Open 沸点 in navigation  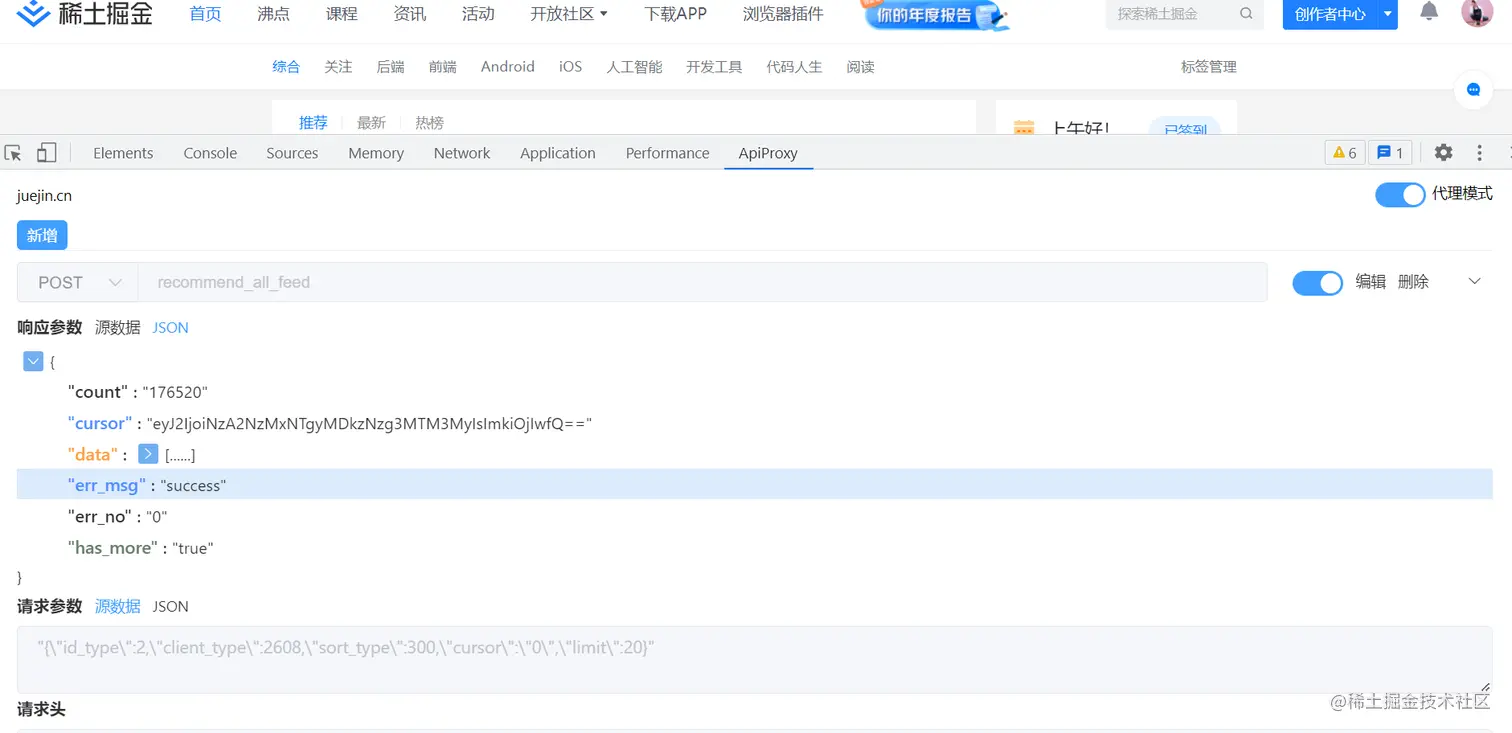coord(273,14)
